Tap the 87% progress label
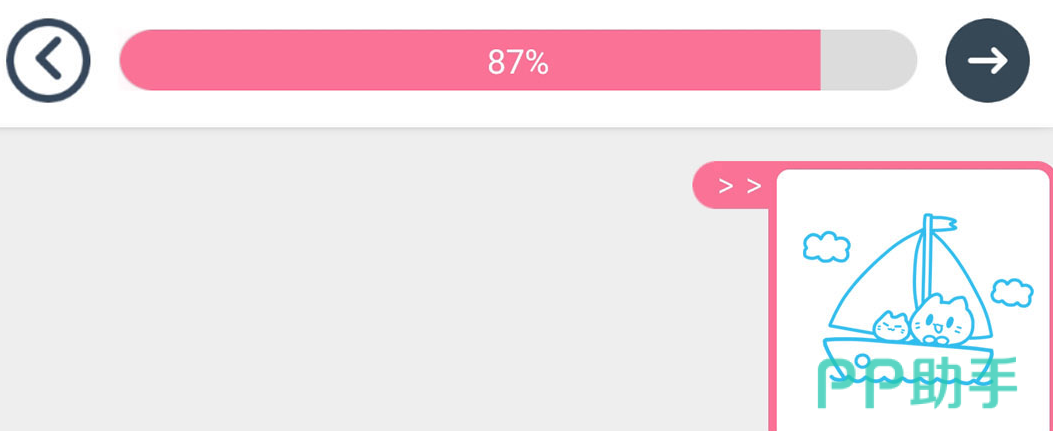The height and width of the screenshot is (431, 1053). (518, 63)
